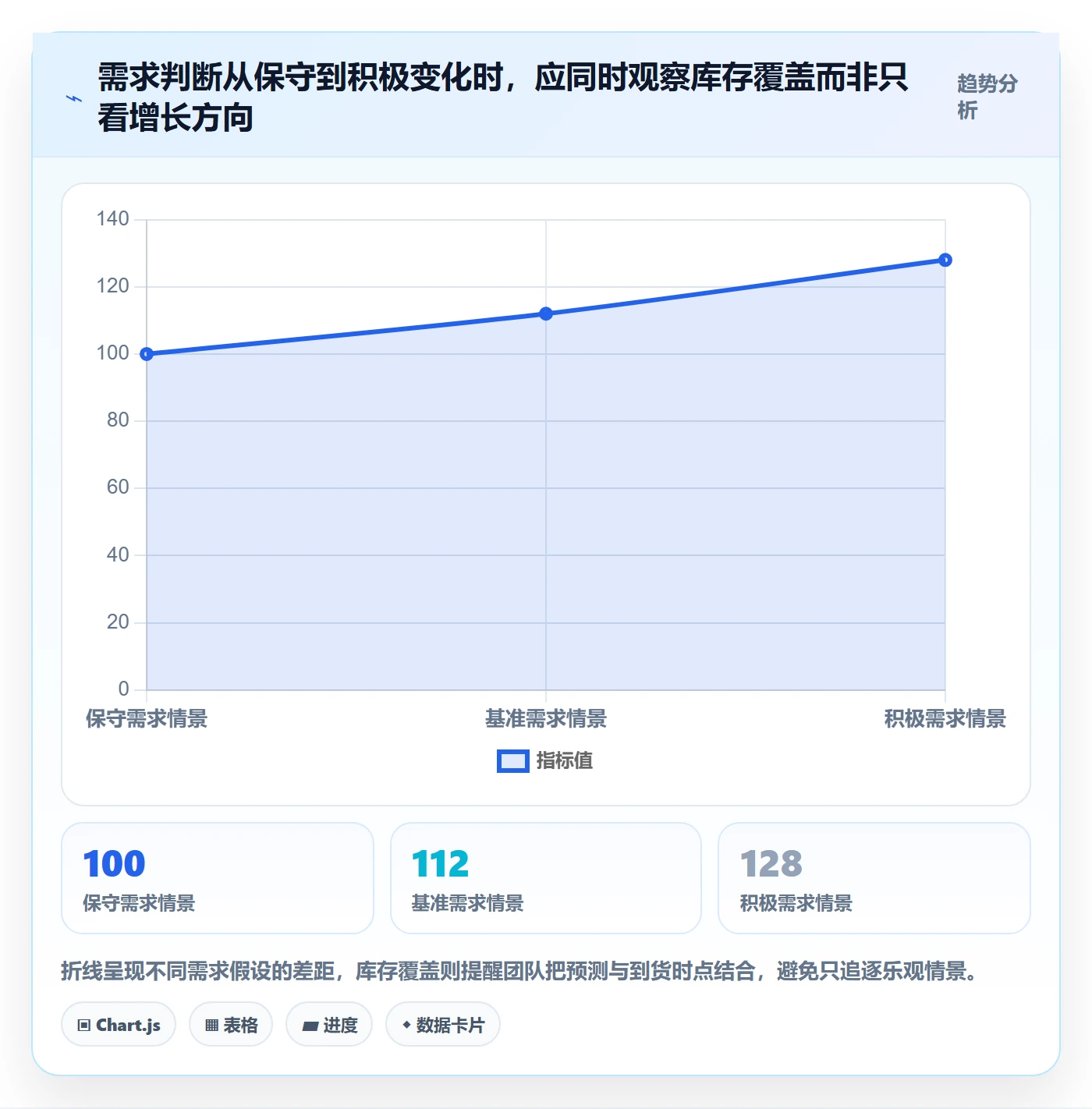Click the bar icon on 进度 chip
The width and height of the screenshot is (1092, 1109).
click(310, 1026)
